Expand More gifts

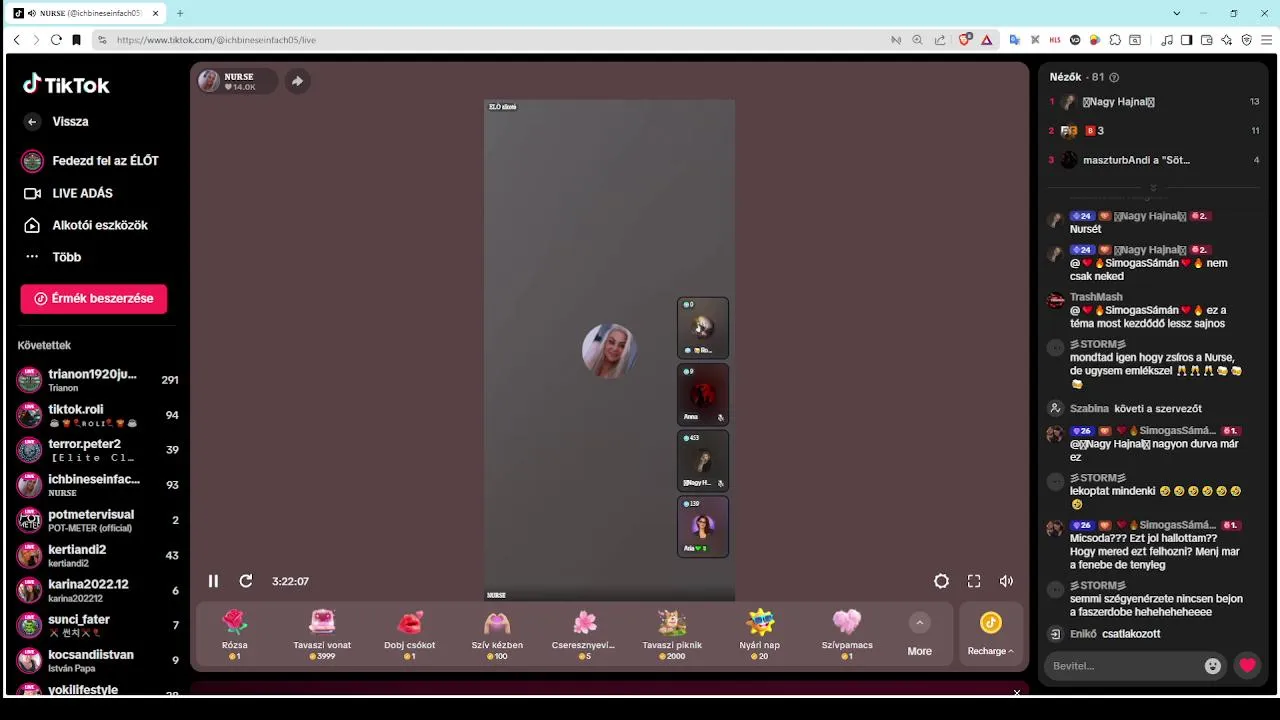point(920,634)
